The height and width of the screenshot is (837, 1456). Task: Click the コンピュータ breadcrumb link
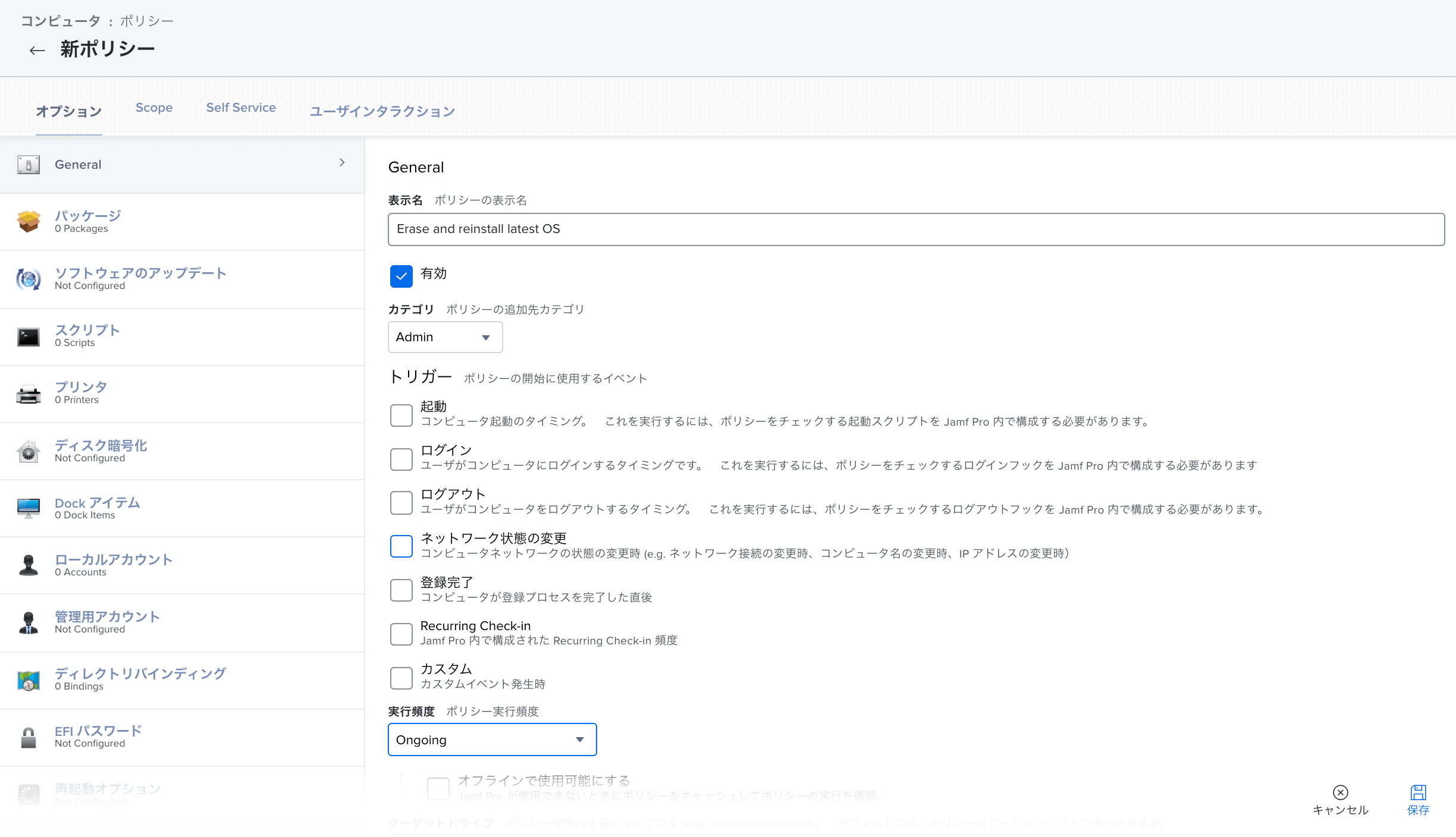61,21
